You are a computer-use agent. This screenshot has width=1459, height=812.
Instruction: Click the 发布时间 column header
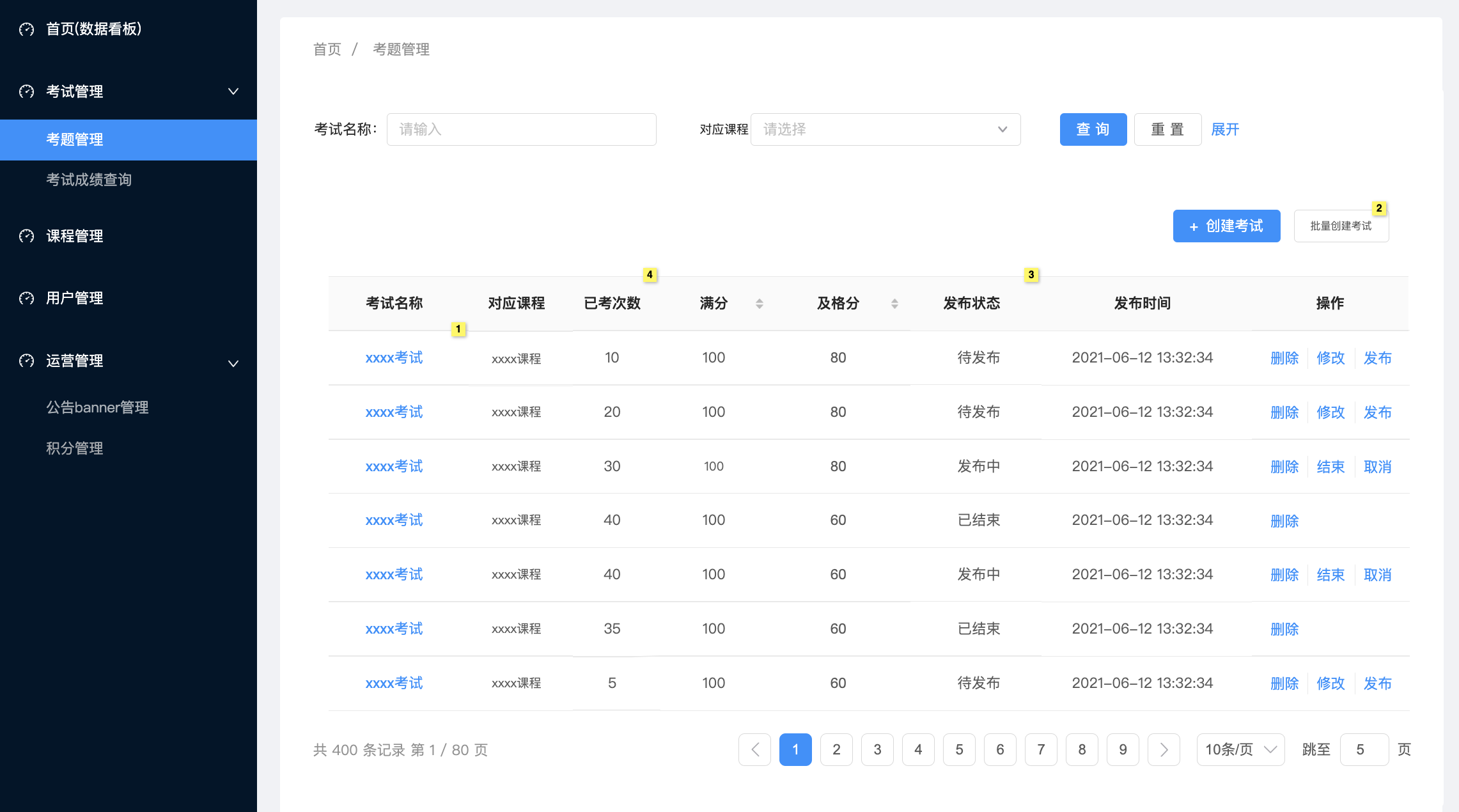(x=1143, y=303)
